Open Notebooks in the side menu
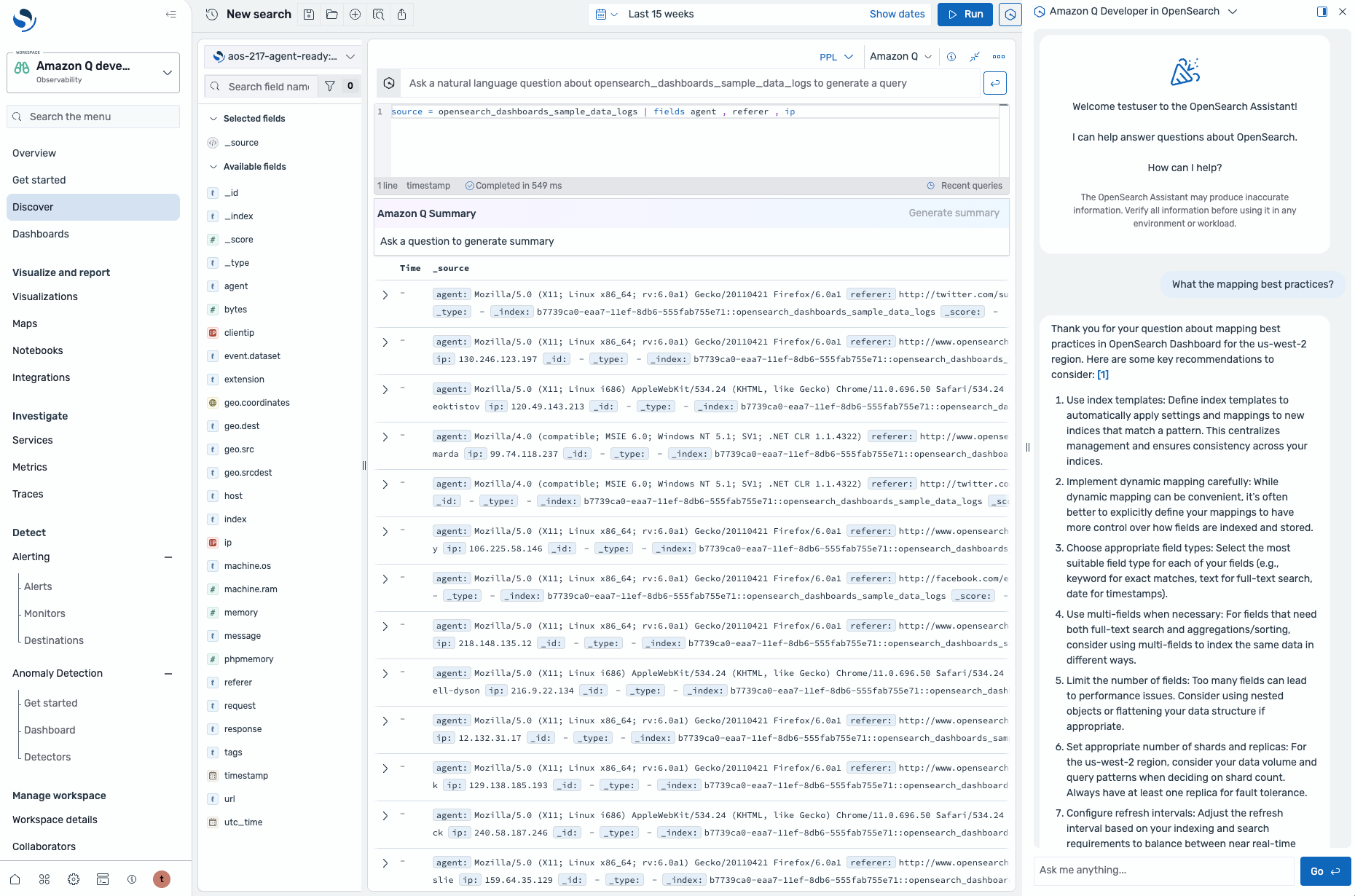This screenshot has width=1355, height=896. tap(38, 350)
